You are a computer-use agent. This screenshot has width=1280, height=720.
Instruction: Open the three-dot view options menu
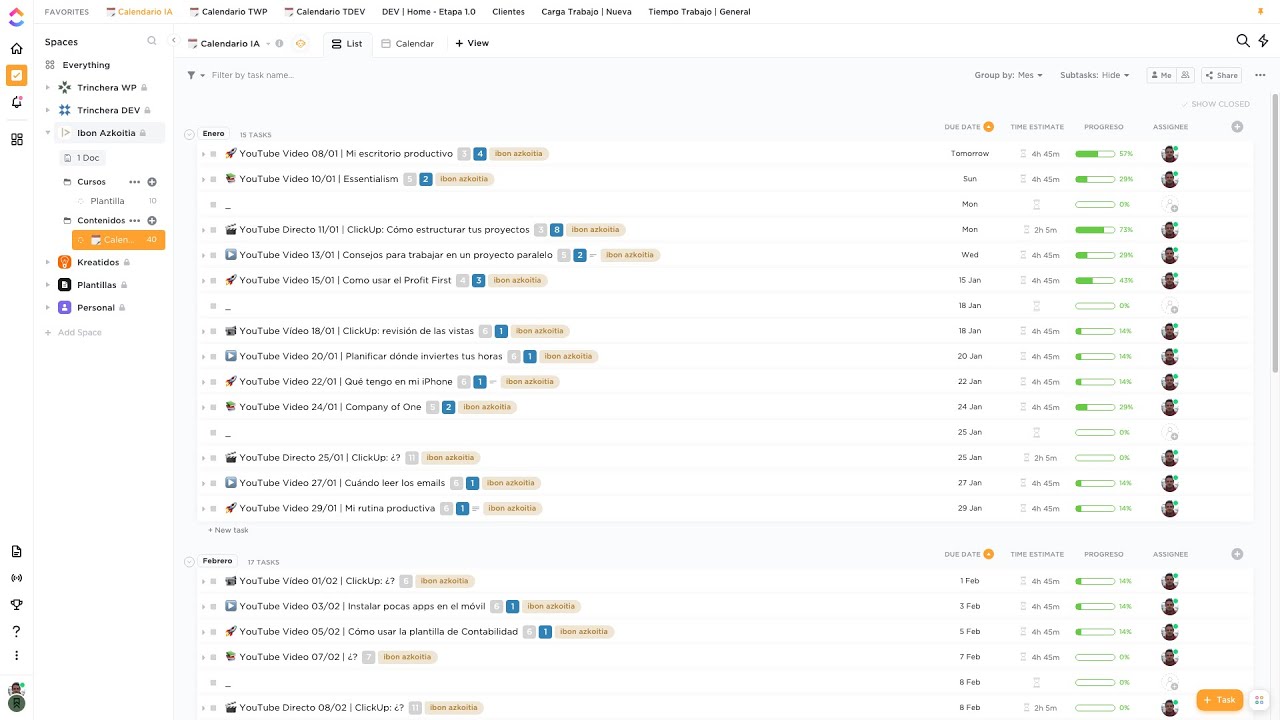coord(1260,75)
